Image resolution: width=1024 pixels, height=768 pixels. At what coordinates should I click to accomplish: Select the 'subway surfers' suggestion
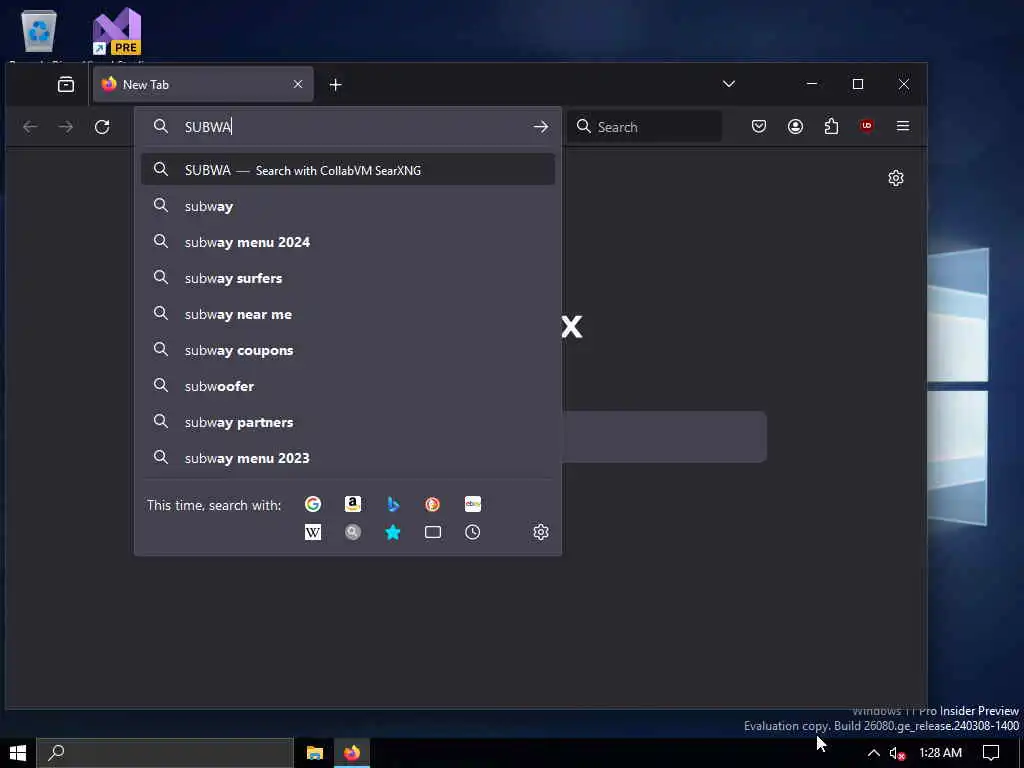click(348, 278)
